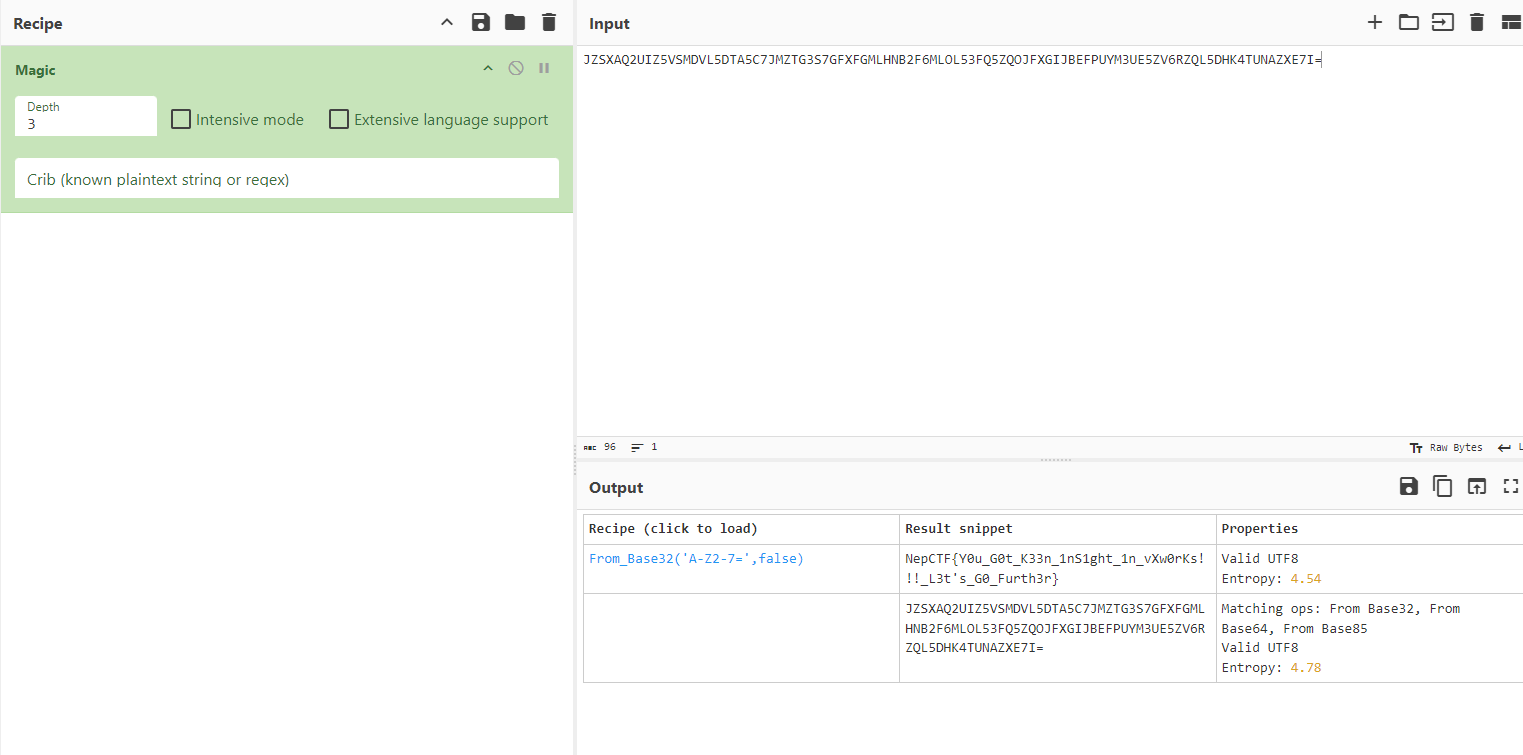The height and width of the screenshot is (755, 1523).
Task: Click the Crib plaintext input field
Action: pos(286,180)
